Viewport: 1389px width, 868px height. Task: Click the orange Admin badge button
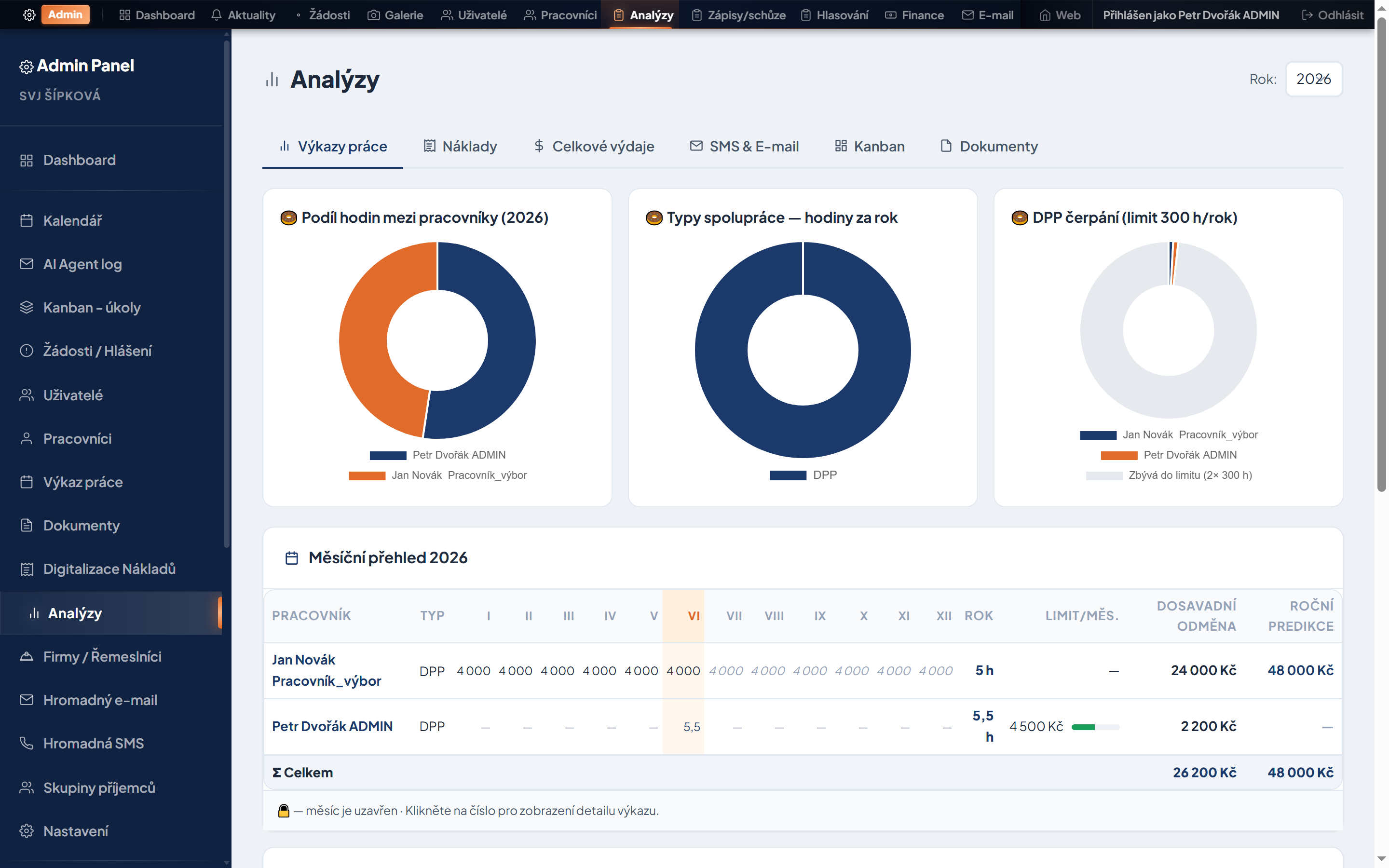[66, 15]
